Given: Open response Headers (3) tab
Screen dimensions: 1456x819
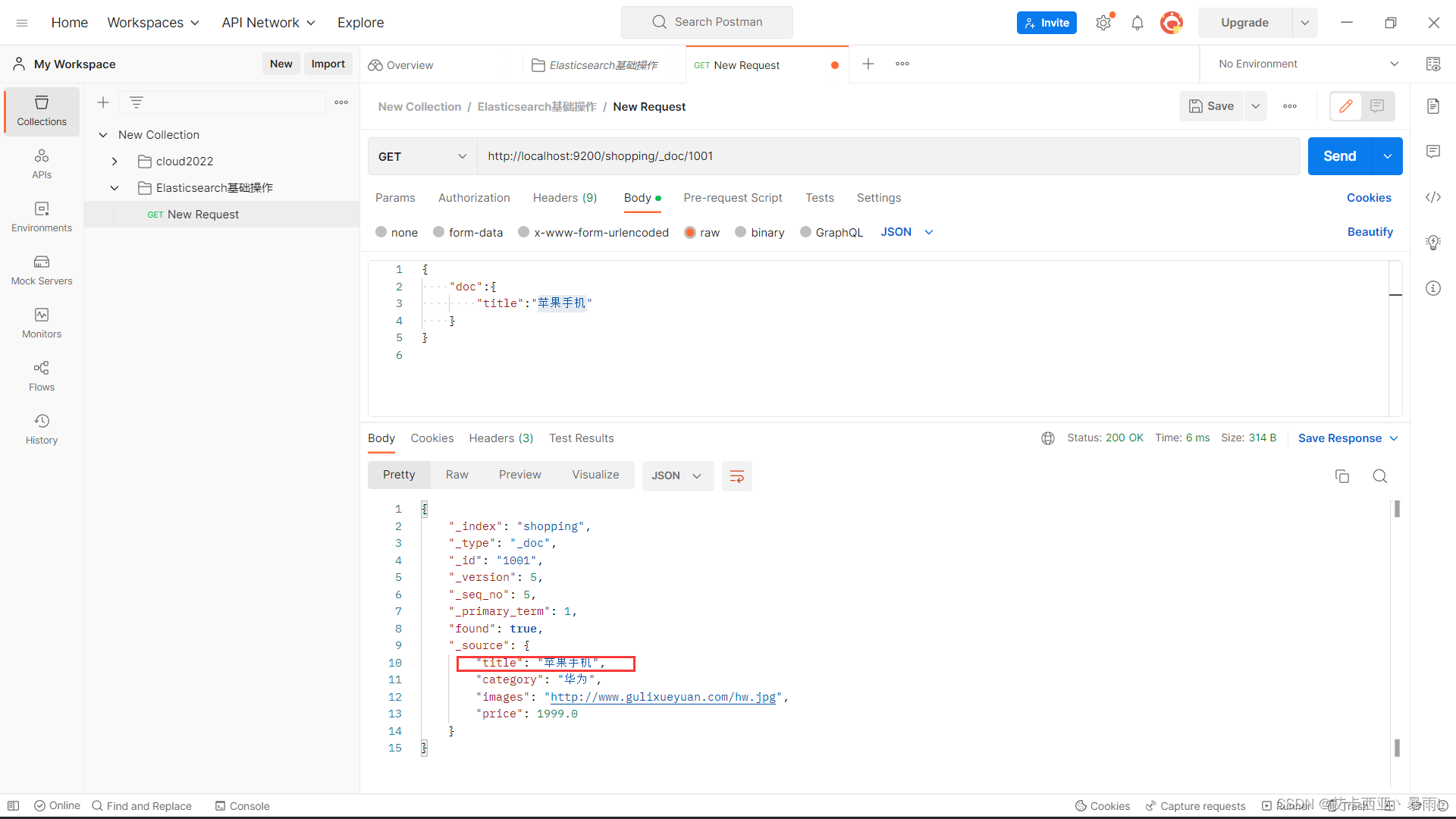Looking at the screenshot, I should coord(501,438).
